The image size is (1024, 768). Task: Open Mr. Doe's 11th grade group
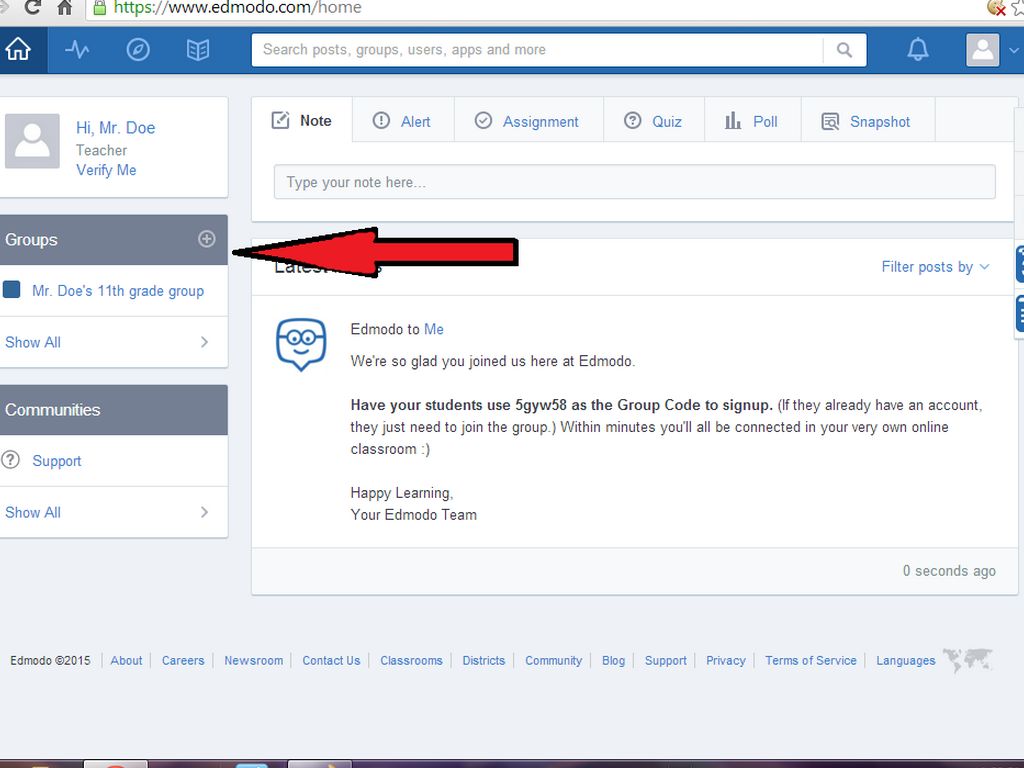pos(118,291)
